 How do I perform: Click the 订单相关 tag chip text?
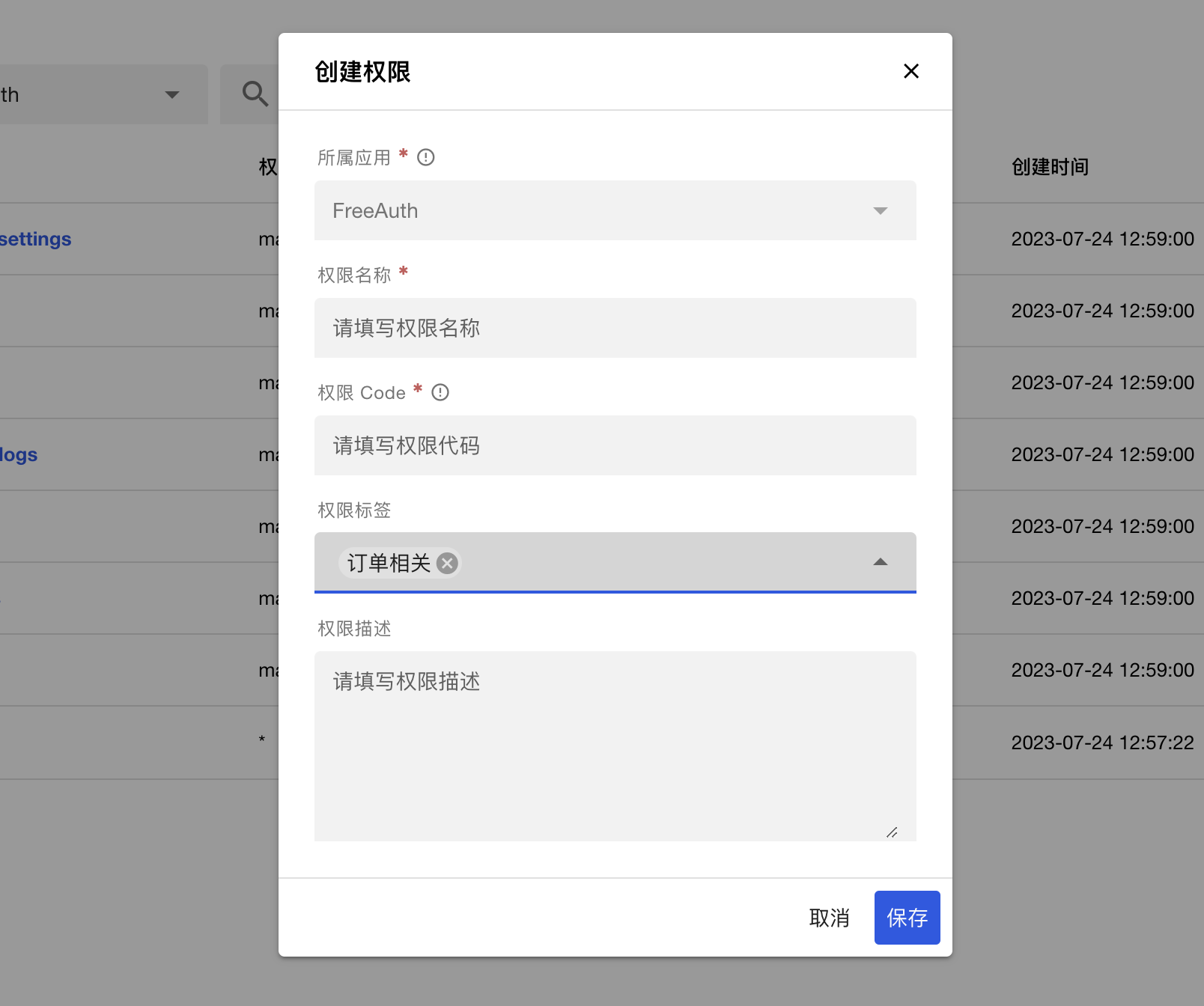[389, 563]
